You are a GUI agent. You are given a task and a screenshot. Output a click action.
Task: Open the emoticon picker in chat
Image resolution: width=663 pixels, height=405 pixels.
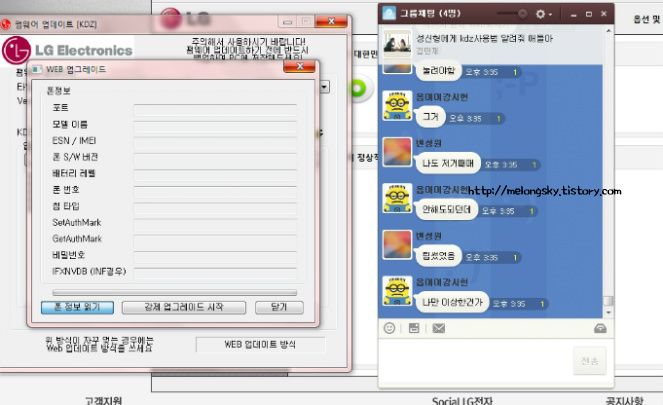coord(389,328)
